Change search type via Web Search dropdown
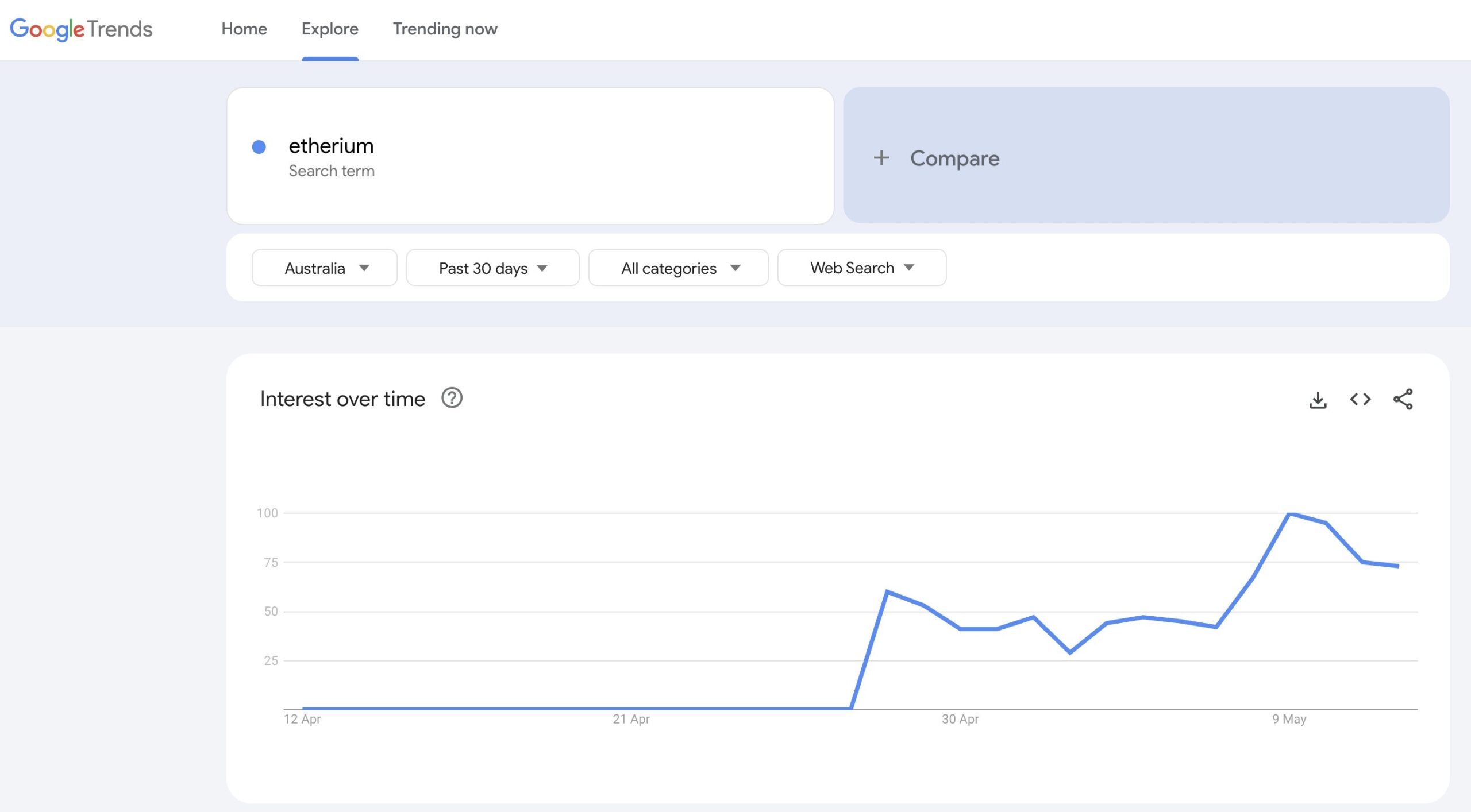This screenshot has width=1471, height=812. [x=861, y=268]
